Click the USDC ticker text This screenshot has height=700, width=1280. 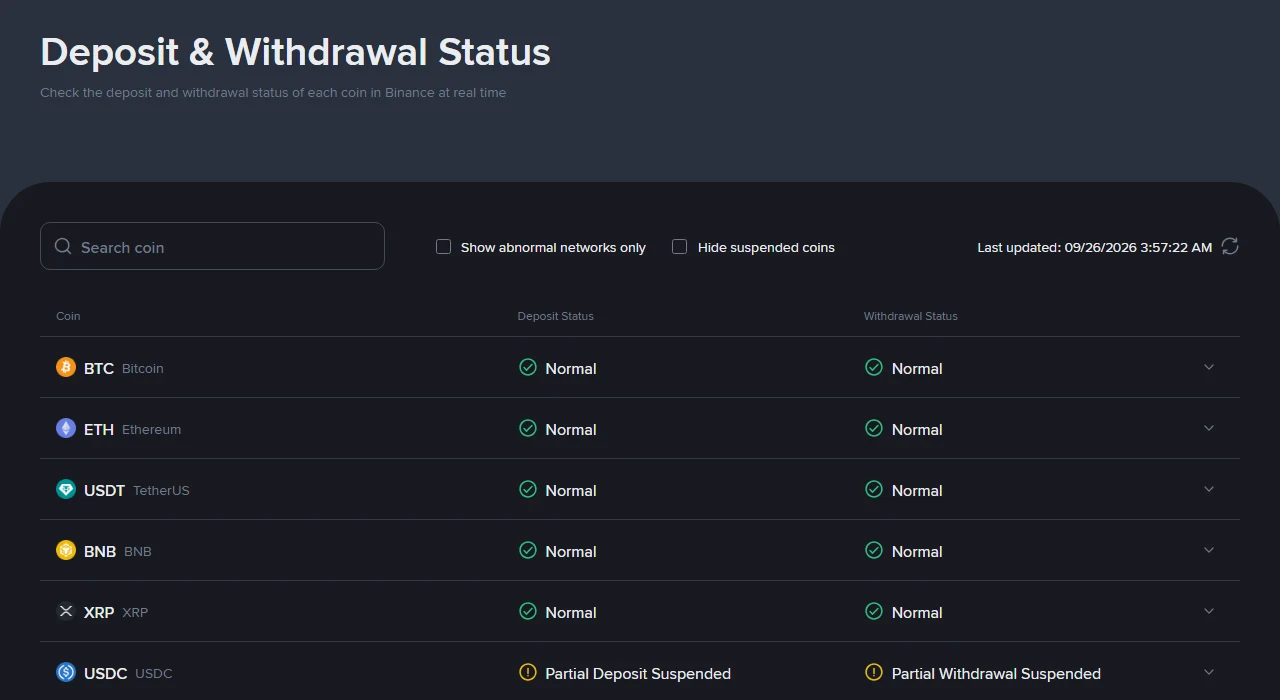point(106,673)
